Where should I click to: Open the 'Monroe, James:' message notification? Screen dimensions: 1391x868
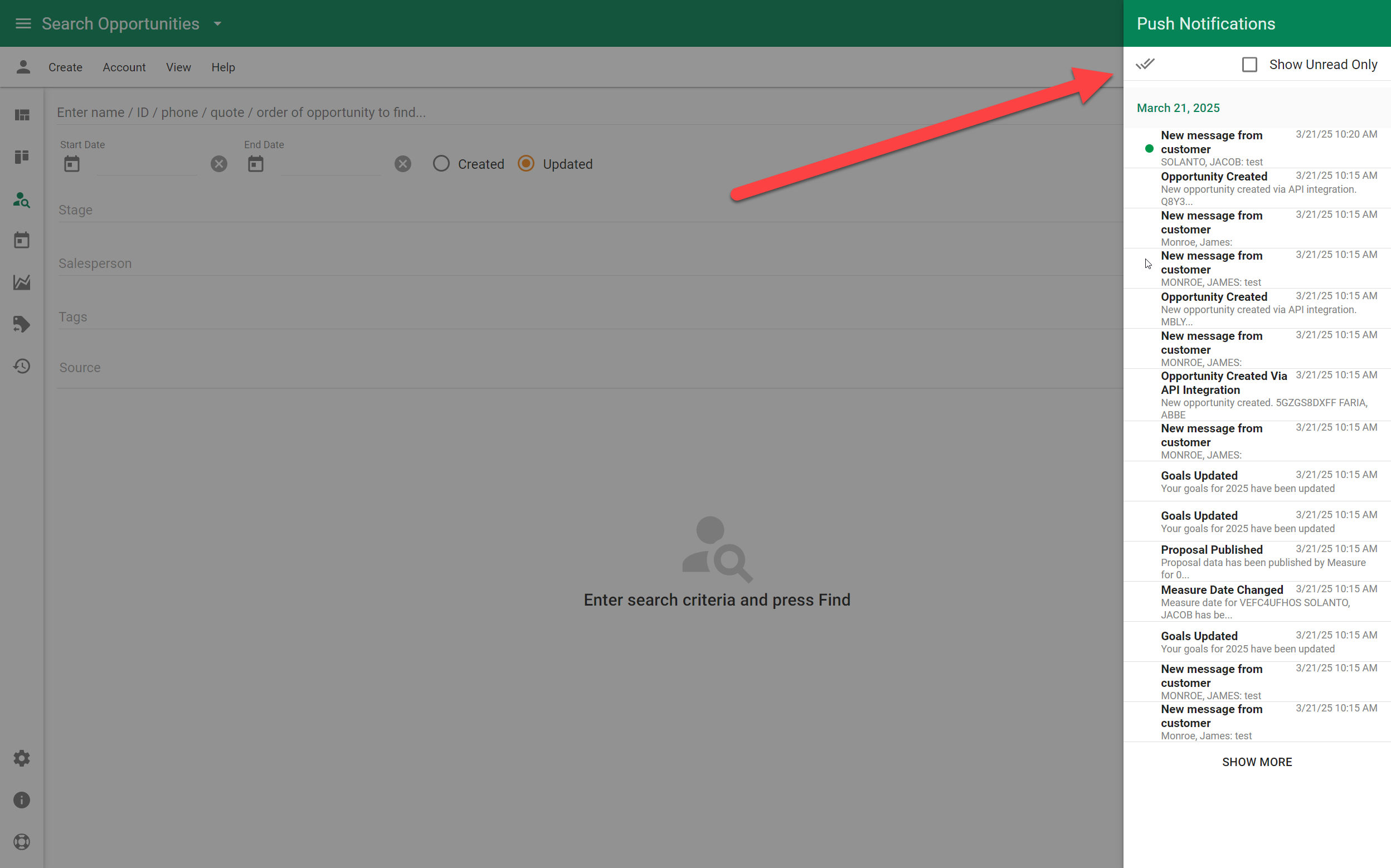point(1257,228)
